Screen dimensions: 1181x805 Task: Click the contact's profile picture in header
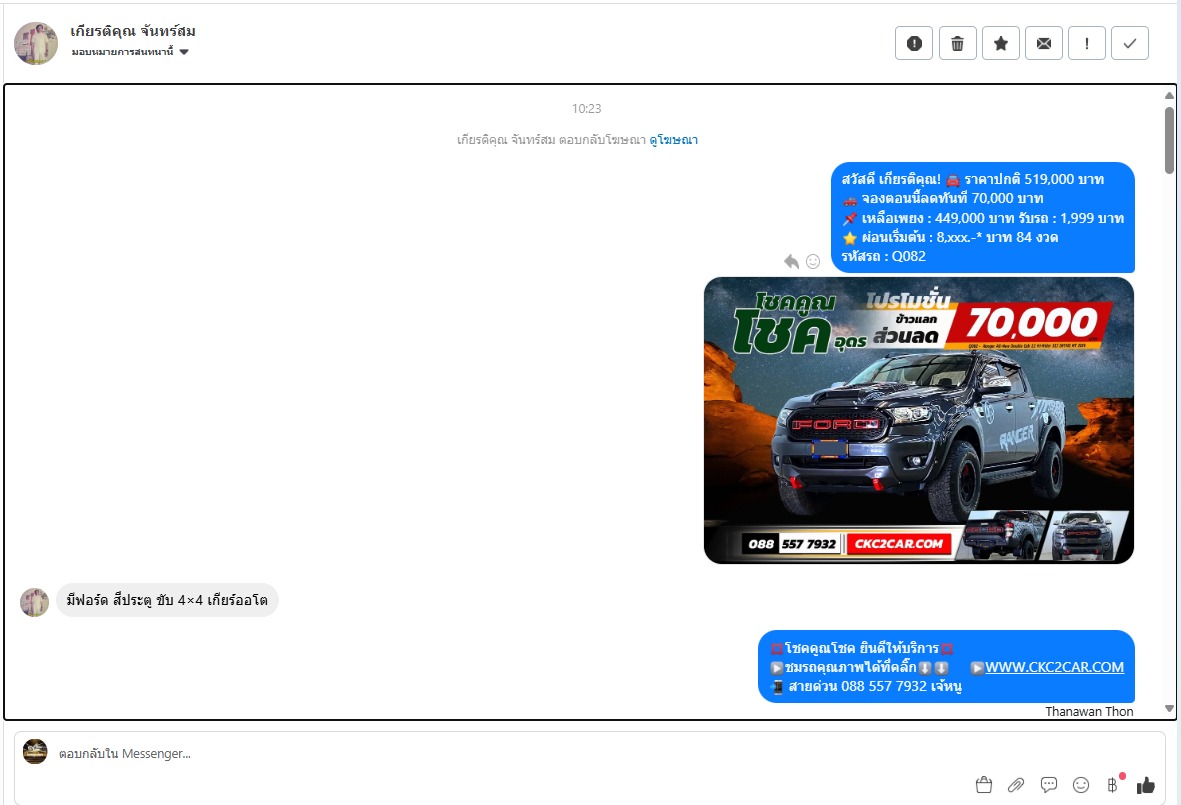click(x=35, y=43)
